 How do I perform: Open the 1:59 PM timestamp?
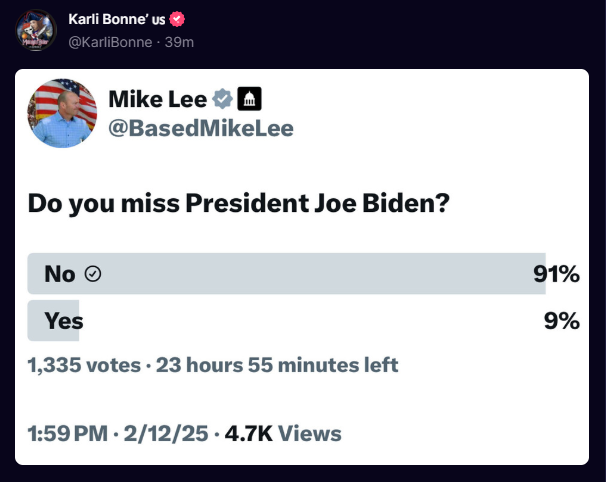pyautogui.click(x=68, y=433)
